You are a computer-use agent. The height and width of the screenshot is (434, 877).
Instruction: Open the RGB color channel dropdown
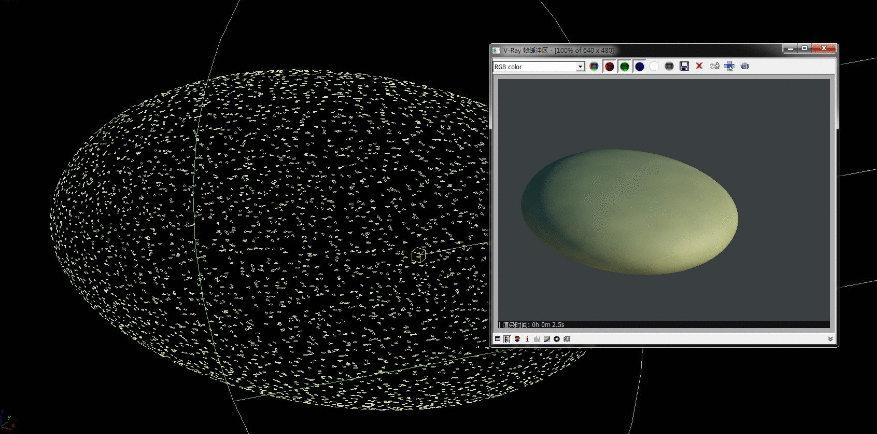(580, 66)
